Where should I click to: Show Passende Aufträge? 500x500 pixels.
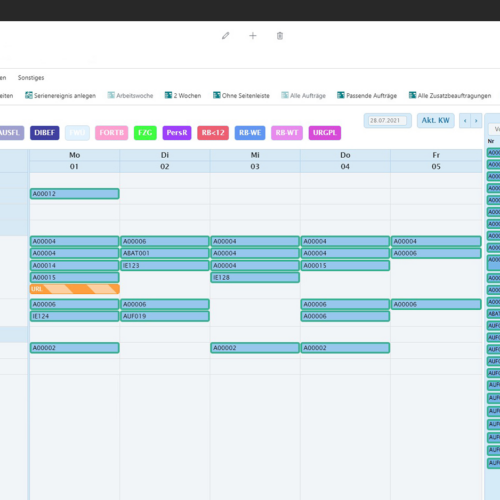click(367, 96)
